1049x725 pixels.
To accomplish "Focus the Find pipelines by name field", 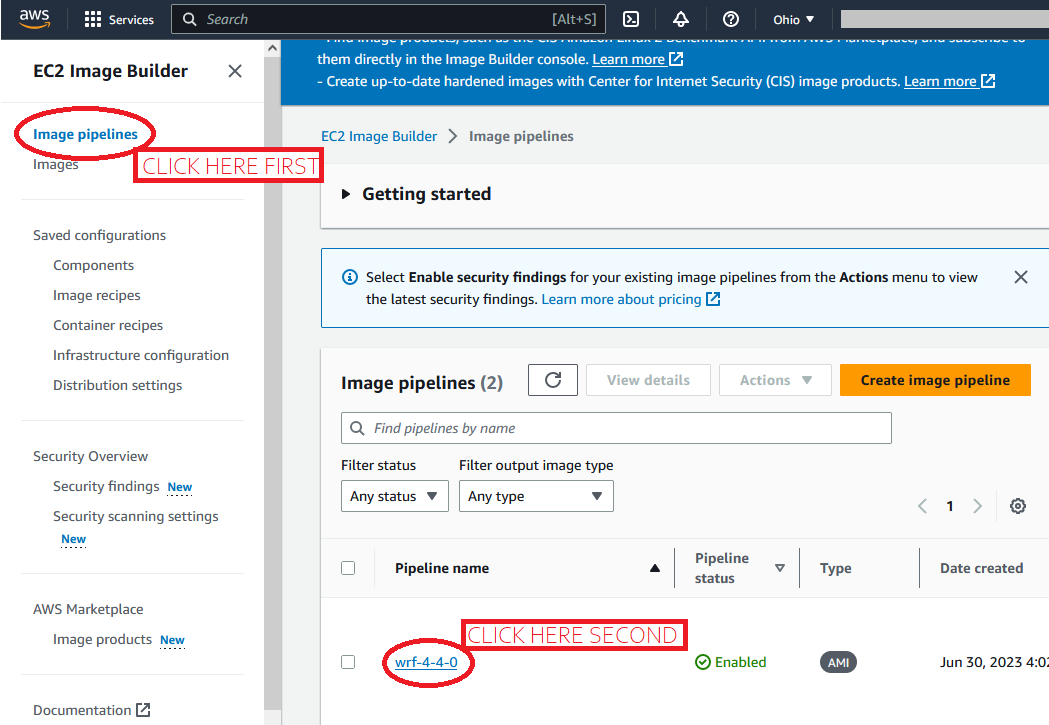I will (x=616, y=428).
